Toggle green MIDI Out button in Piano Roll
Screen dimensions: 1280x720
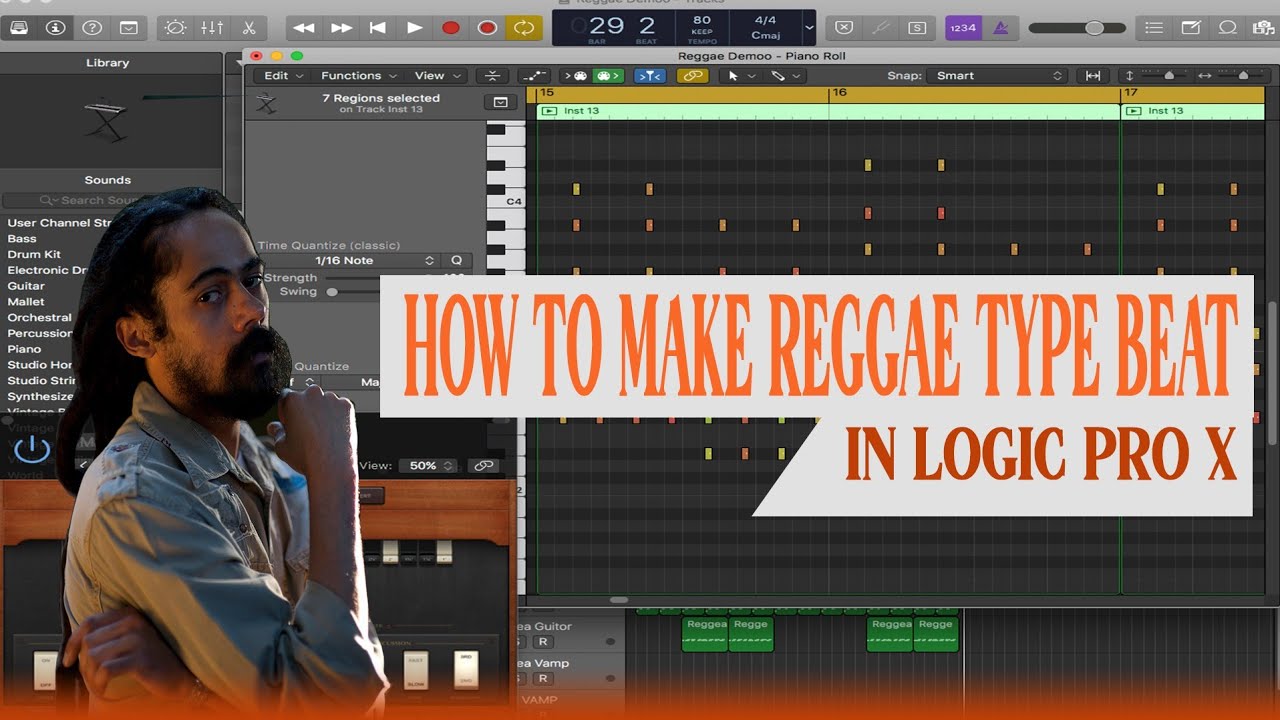[608, 75]
